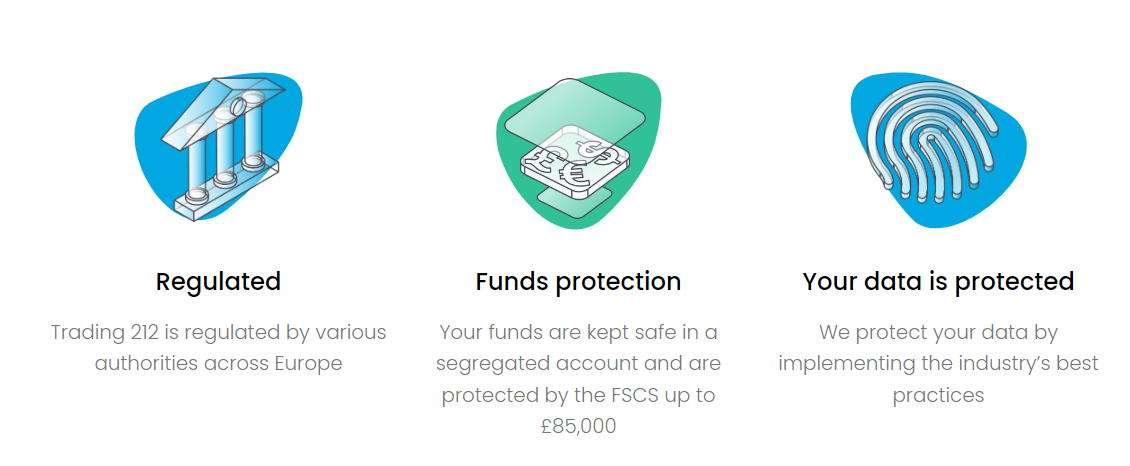Select the "Your data is protected" heading
This screenshot has width=1130, height=466.
coord(938,282)
